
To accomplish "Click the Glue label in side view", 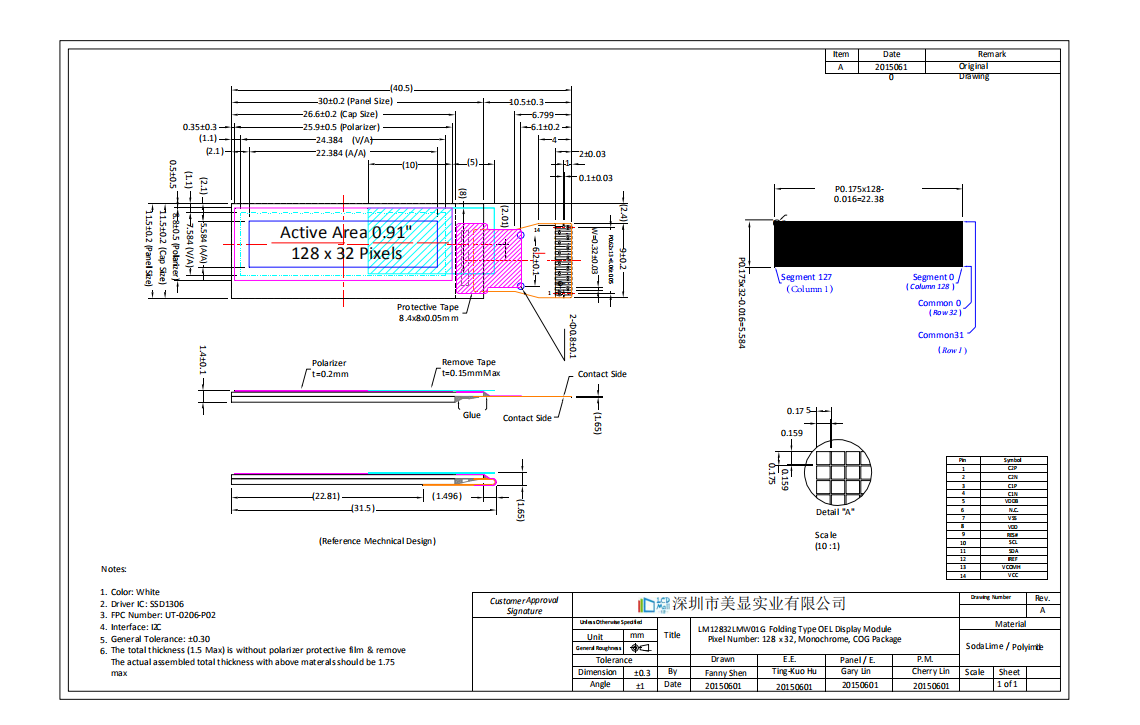I will 471,415.
